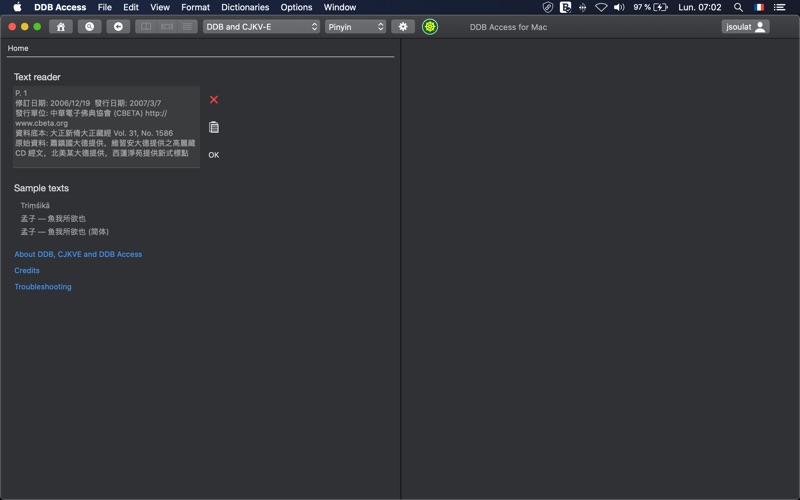
Task: Open the File menu
Action: coord(105,7)
